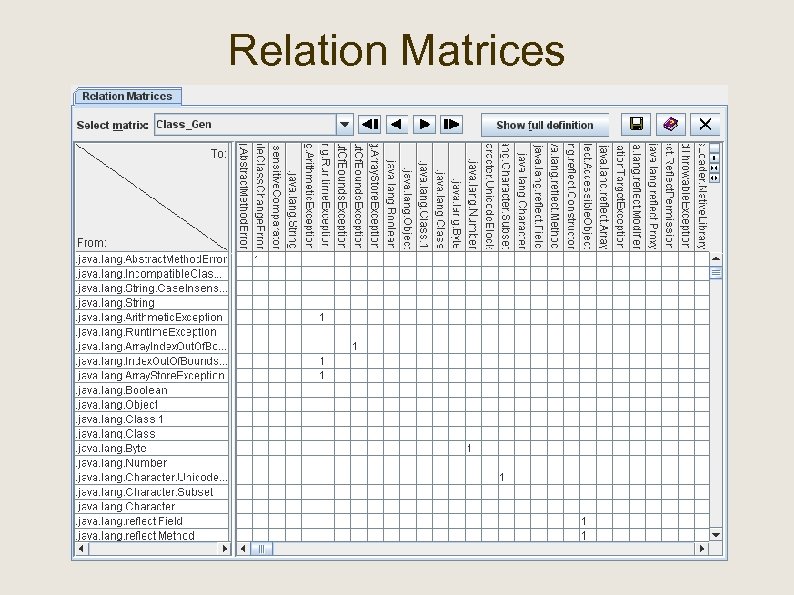Select row java.lang.Object

152,405
